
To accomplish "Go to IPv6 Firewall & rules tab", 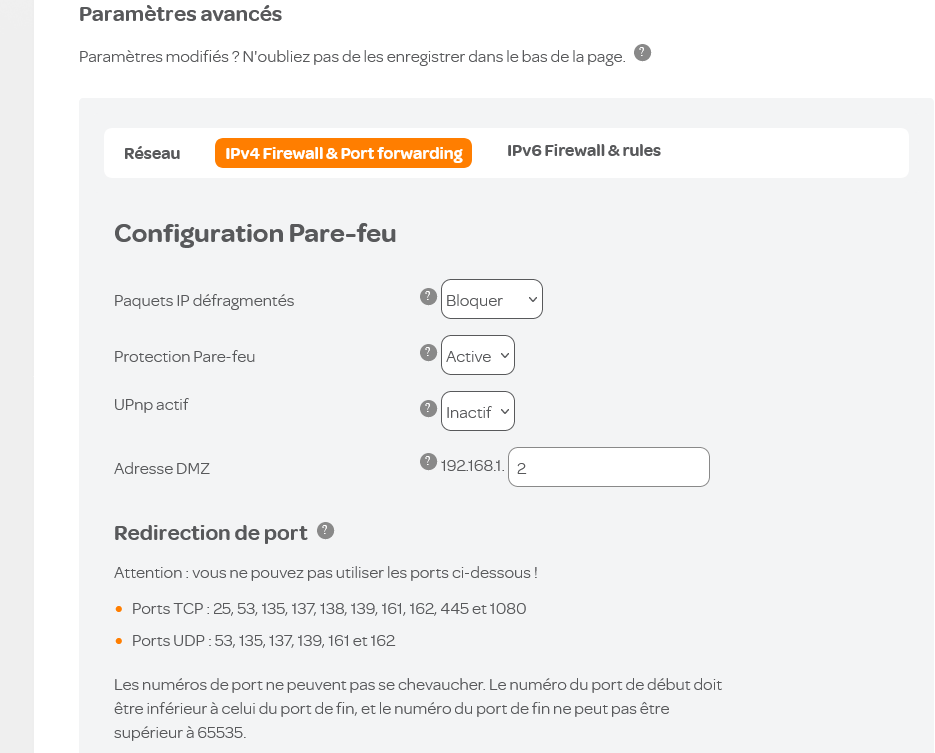I will pyautogui.click(x=584, y=151).
